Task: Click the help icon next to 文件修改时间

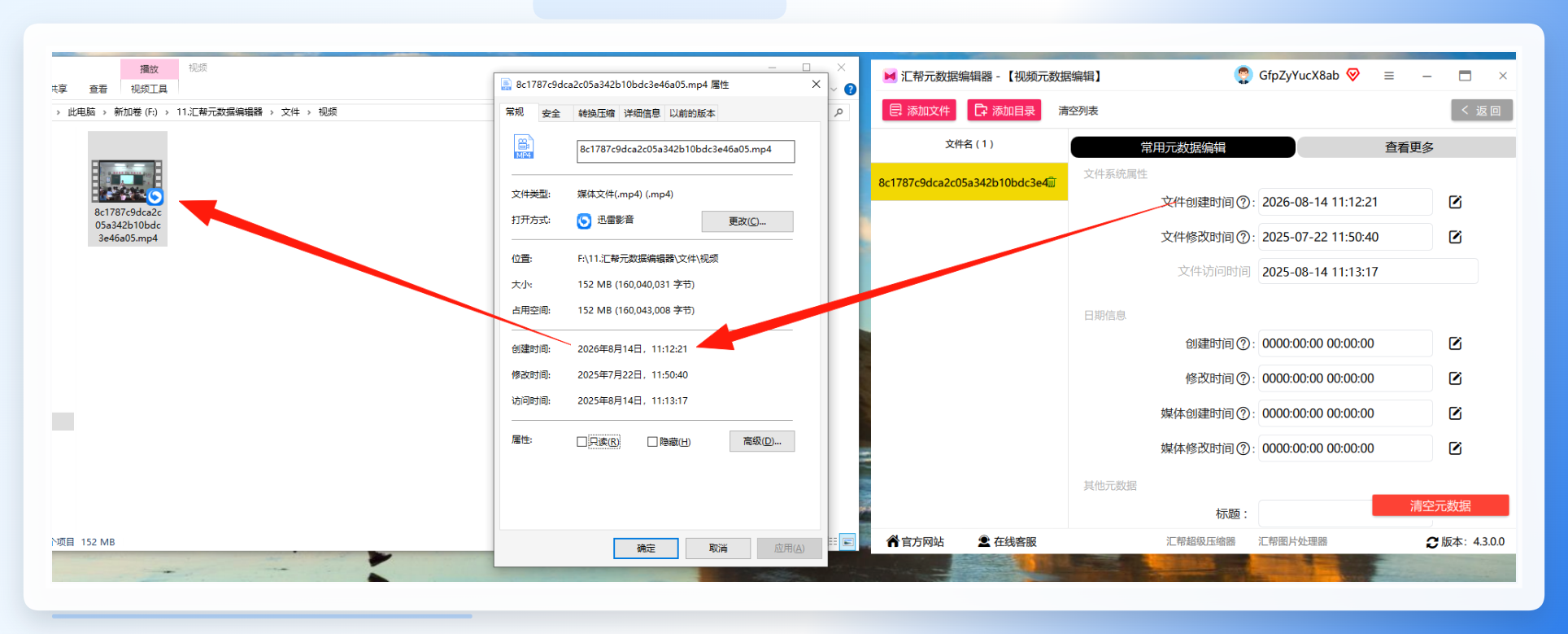Action: pyautogui.click(x=1243, y=238)
